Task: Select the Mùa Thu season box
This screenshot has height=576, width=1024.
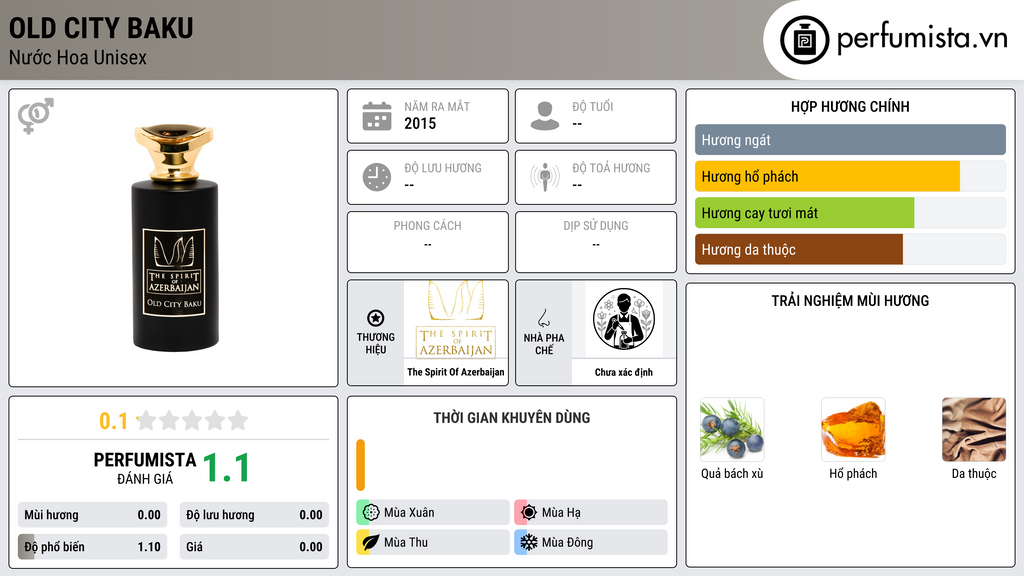Action: 433,542
